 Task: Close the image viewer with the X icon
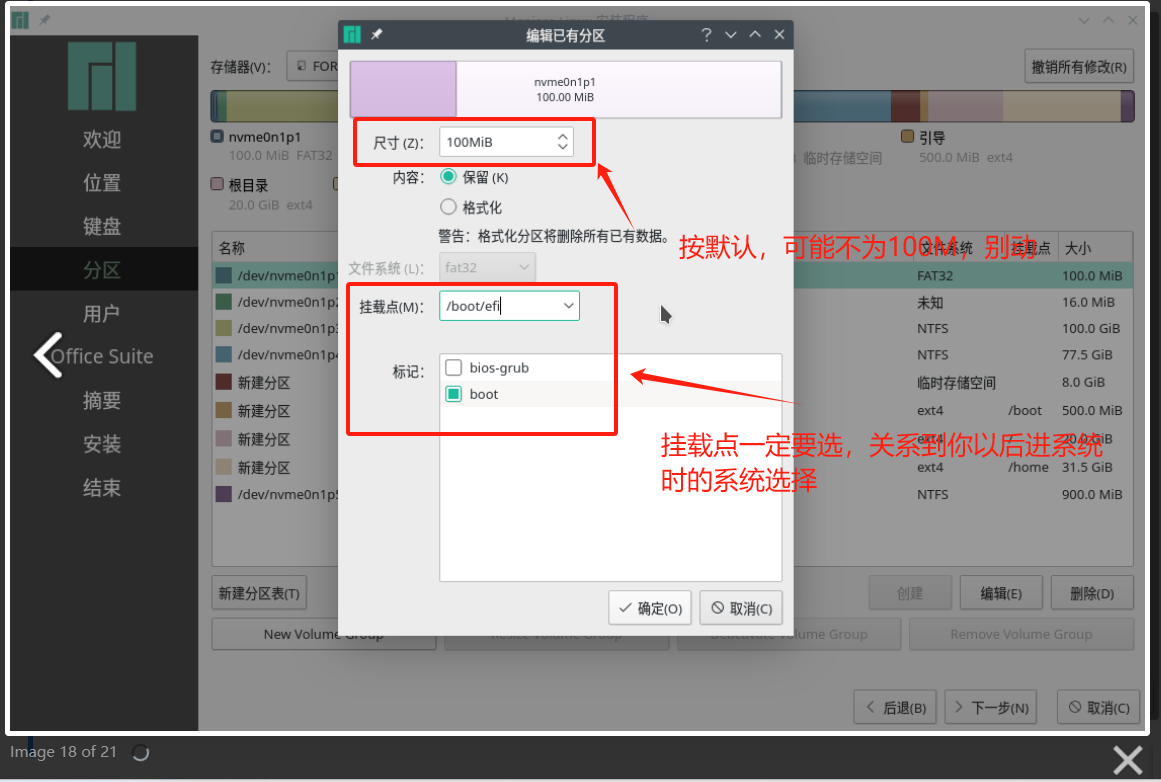(1127, 760)
